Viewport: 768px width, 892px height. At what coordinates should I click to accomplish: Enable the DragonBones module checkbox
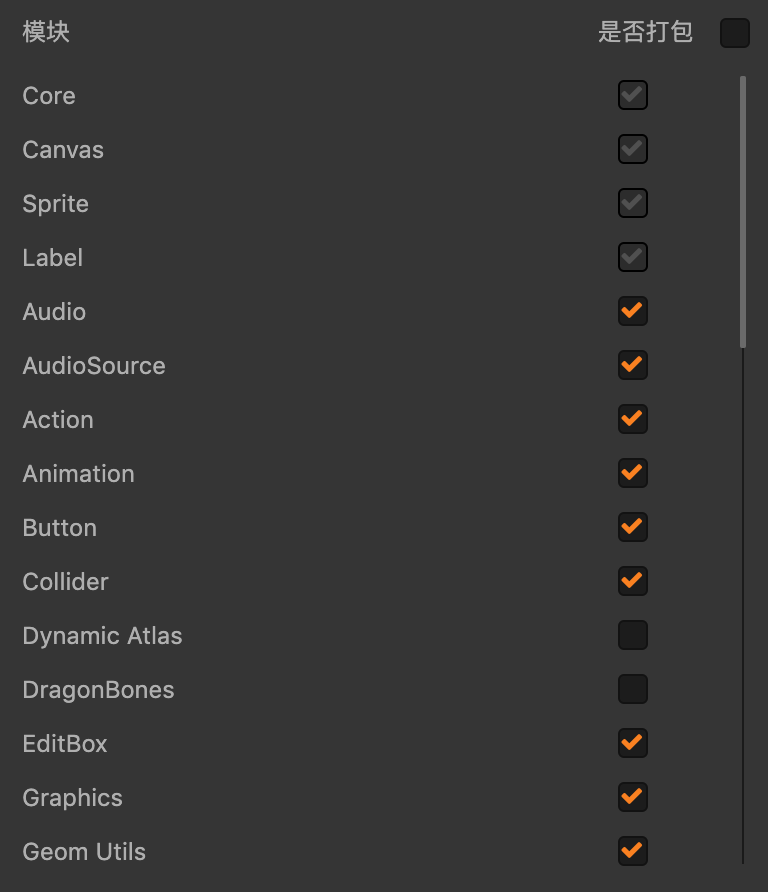tap(632, 689)
